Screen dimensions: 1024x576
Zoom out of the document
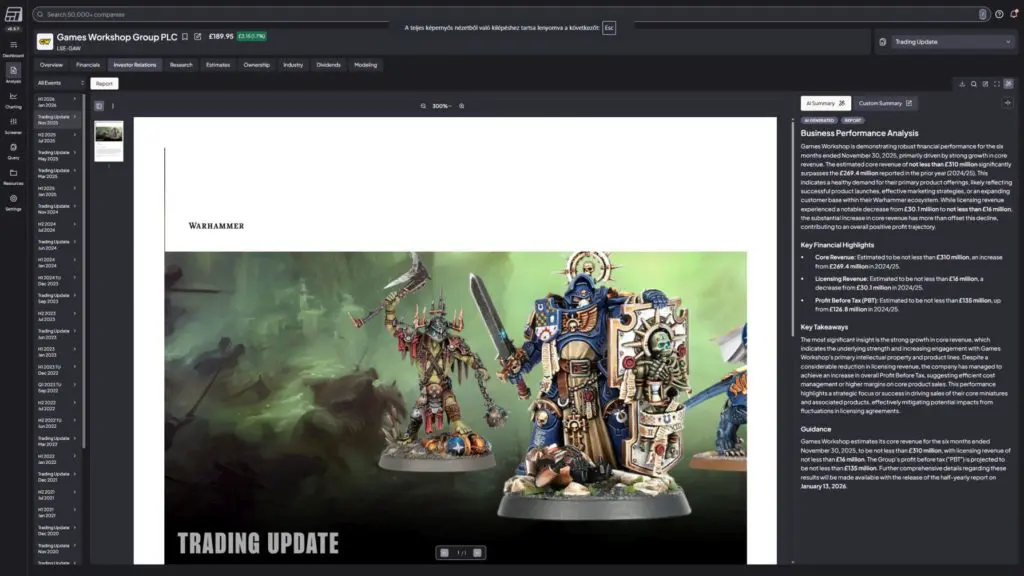point(423,106)
